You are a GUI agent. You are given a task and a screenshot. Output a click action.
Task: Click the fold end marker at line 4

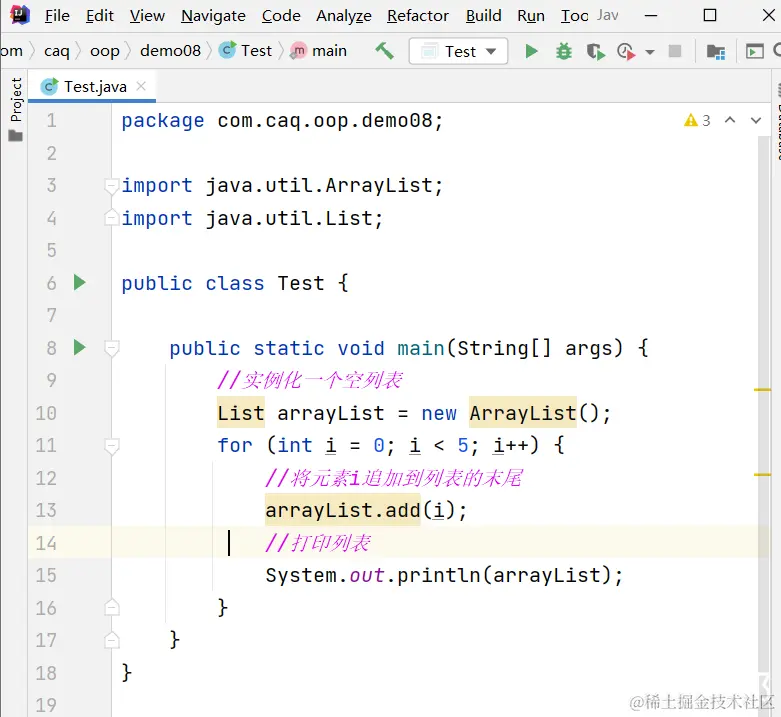point(112,218)
